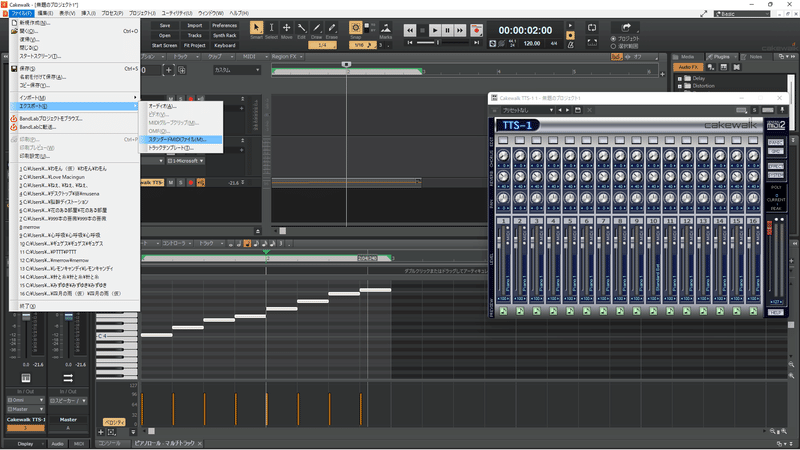Open the export share arrow icon
The width and height of the screenshot is (800, 450).
626,27
